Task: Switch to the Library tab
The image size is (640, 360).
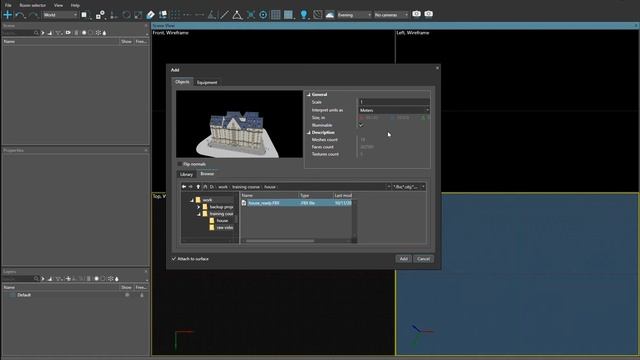Action: tap(186, 174)
